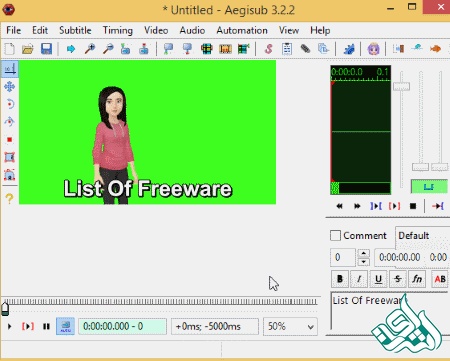The height and width of the screenshot is (361, 450).
Task: Toggle Italic formatting button
Action: coord(359,279)
